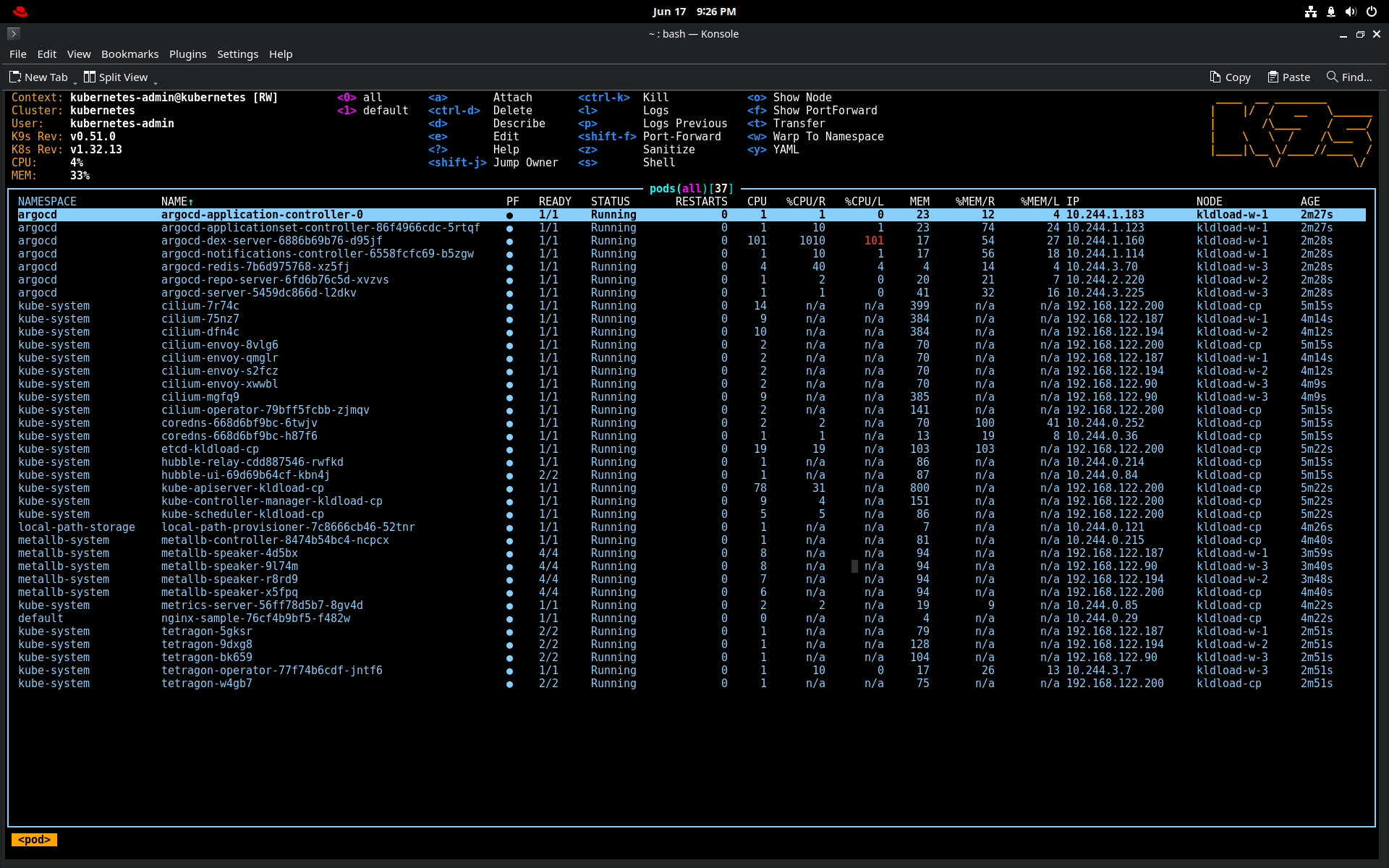Image resolution: width=1389 pixels, height=868 pixels.
Task: Select the metallb-speaker-9l74m pod
Action: (x=229, y=566)
